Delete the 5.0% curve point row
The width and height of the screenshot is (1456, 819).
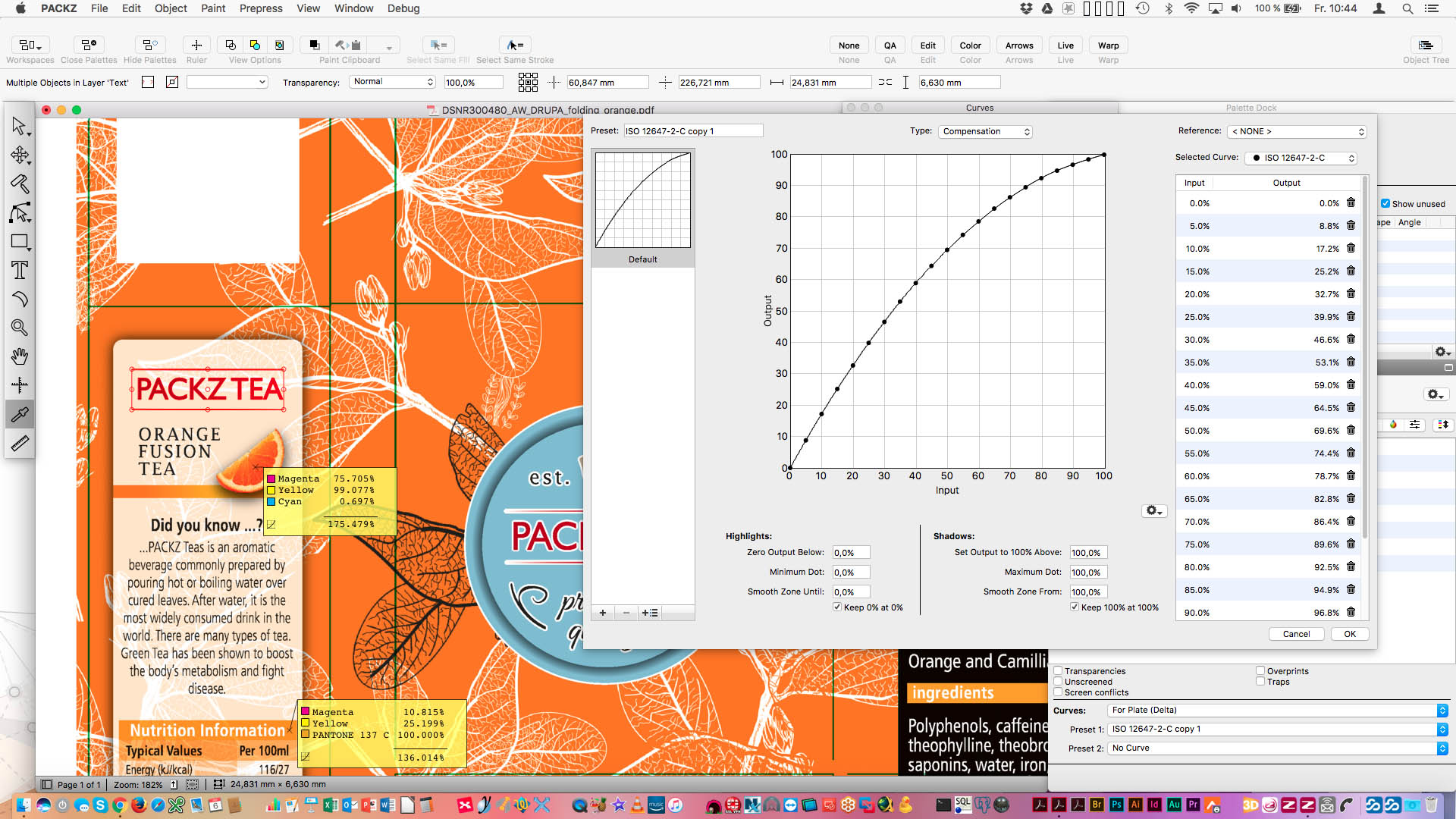(x=1351, y=225)
